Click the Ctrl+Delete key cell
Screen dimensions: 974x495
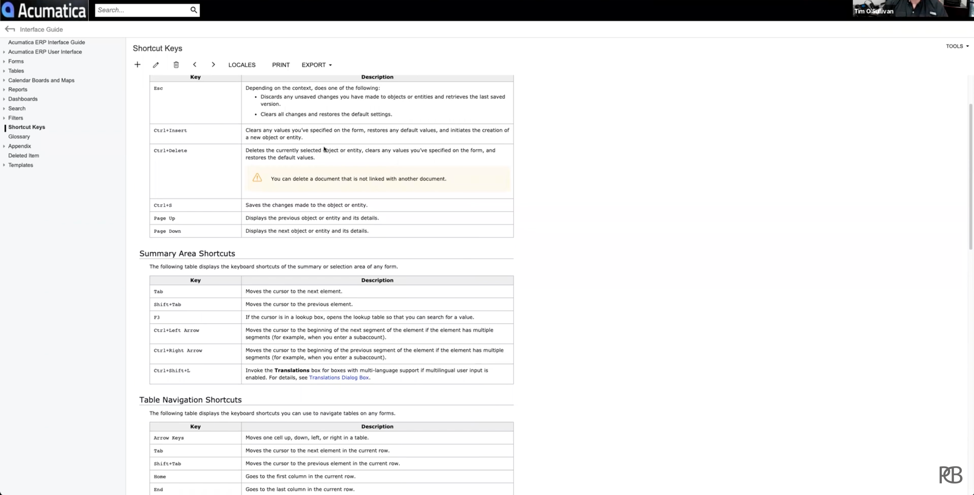pyautogui.click(x=195, y=171)
